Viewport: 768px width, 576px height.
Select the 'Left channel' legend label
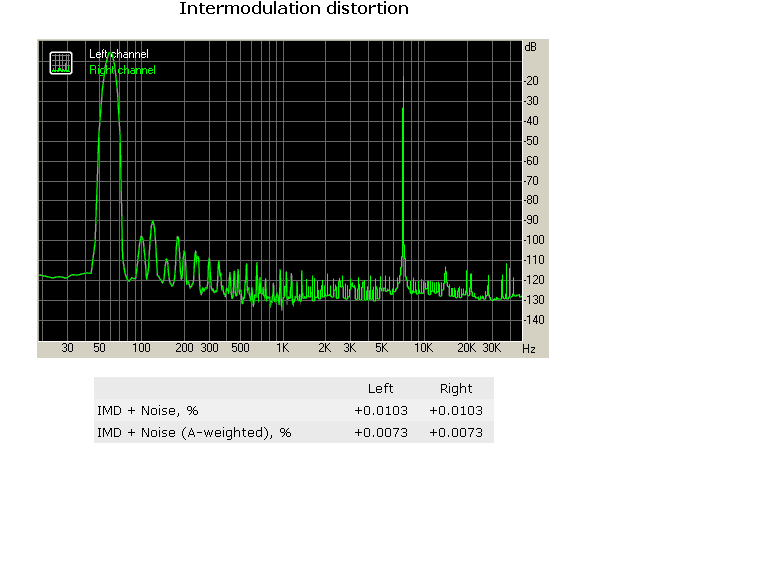tap(119, 54)
